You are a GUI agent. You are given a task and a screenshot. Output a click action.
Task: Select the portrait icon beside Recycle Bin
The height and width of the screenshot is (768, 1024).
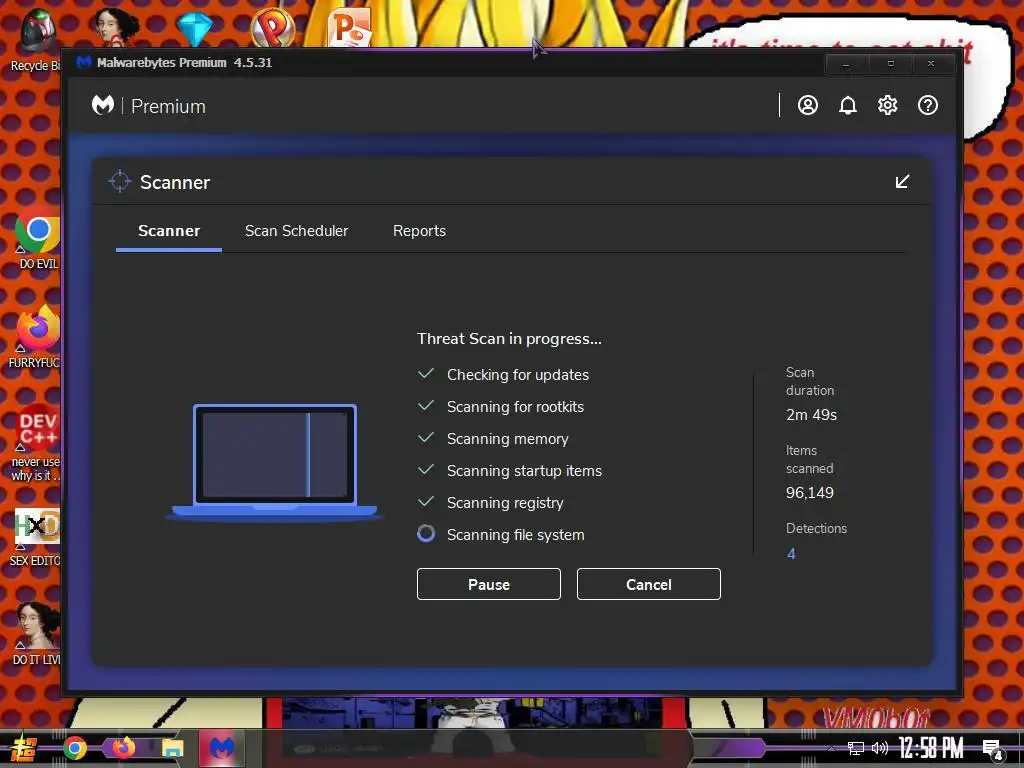point(116,27)
